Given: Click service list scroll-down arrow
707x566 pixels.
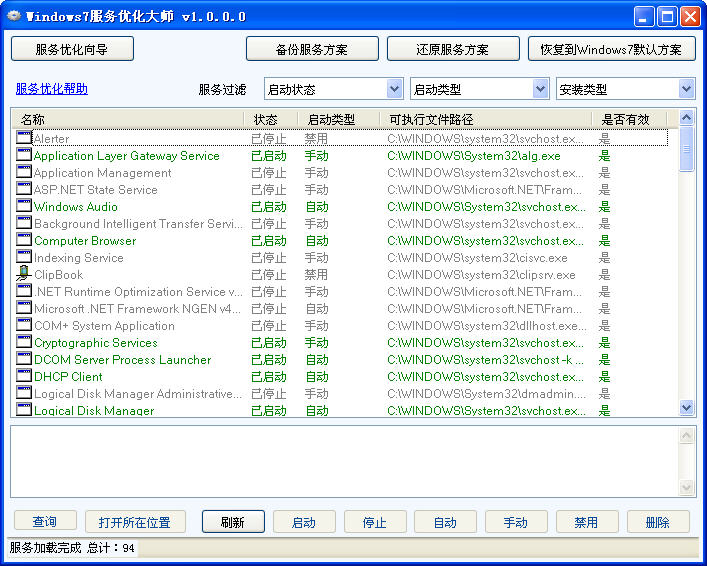Looking at the screenshot, I should 686,407.
